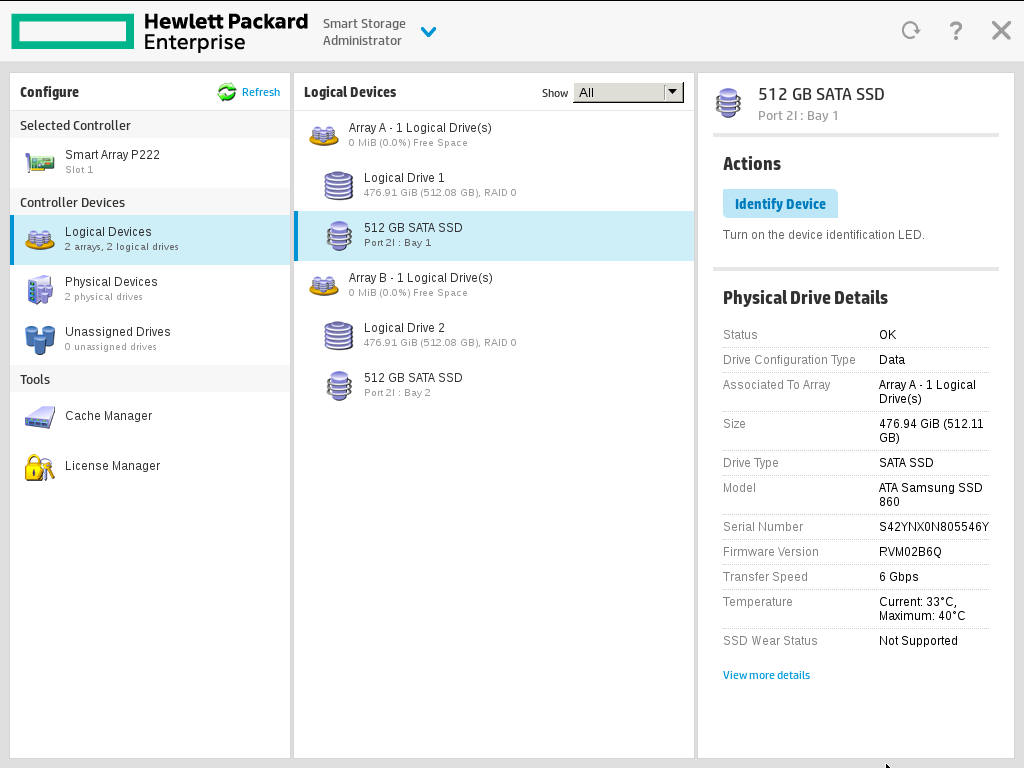Click the Logical Devices sidebar icon
1024x768 pixels.
pyautogui.click(x=39, y=239)
